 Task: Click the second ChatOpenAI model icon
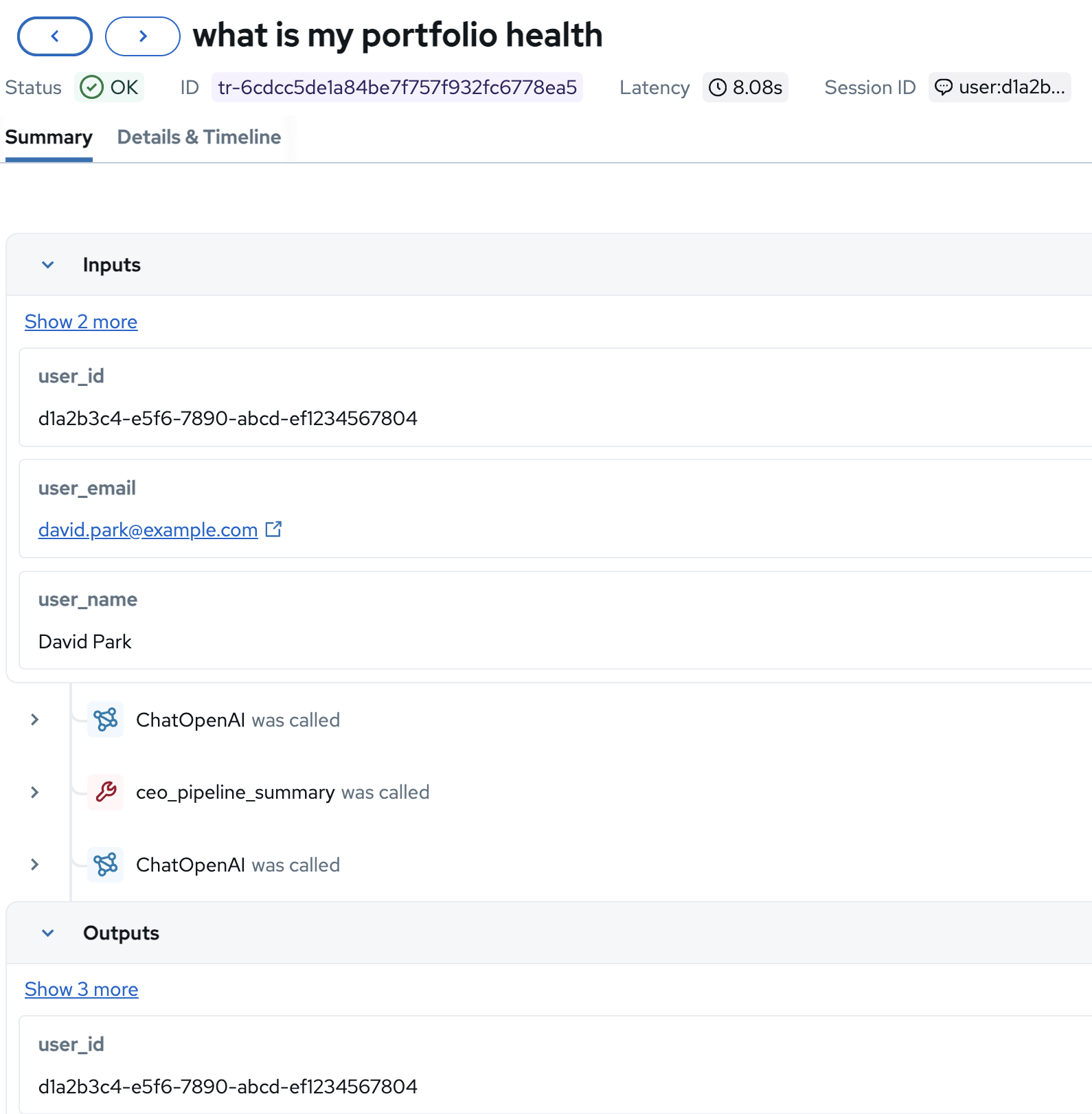click(x=106, y=864)
